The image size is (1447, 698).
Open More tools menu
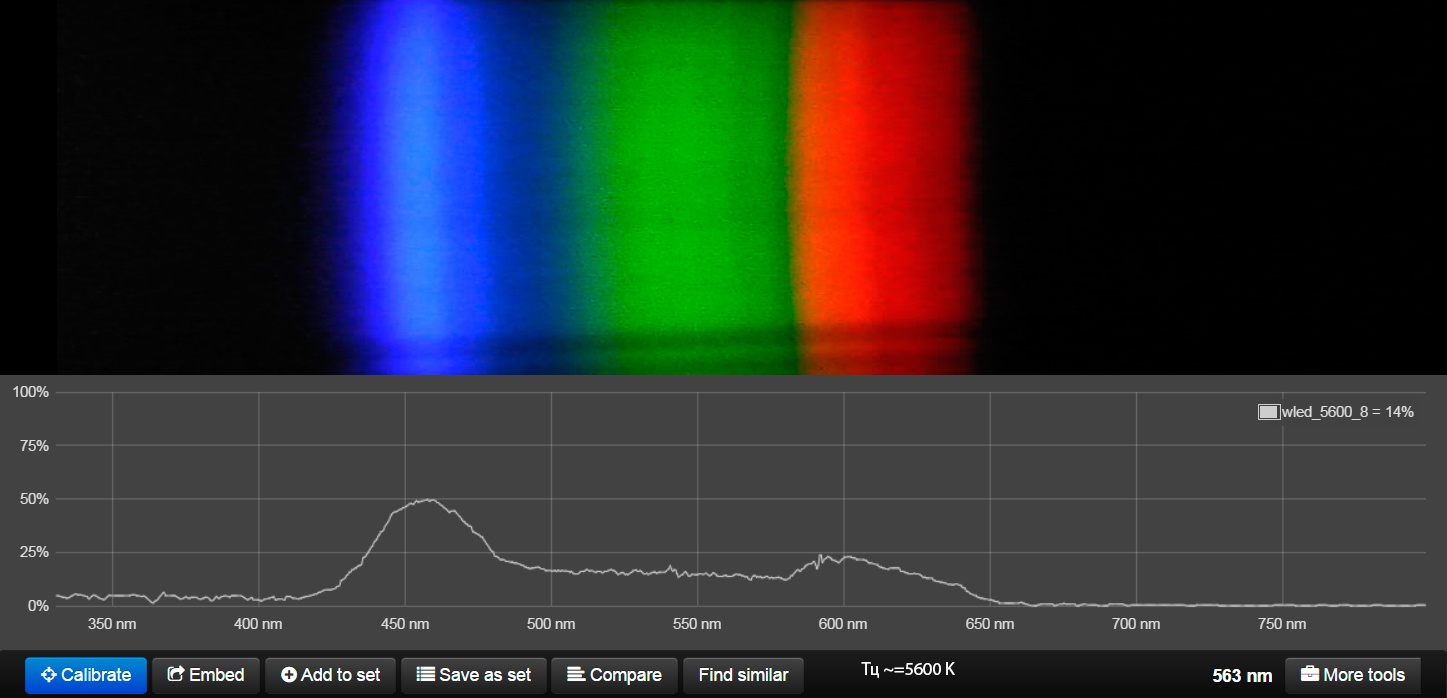[1352, 675]
